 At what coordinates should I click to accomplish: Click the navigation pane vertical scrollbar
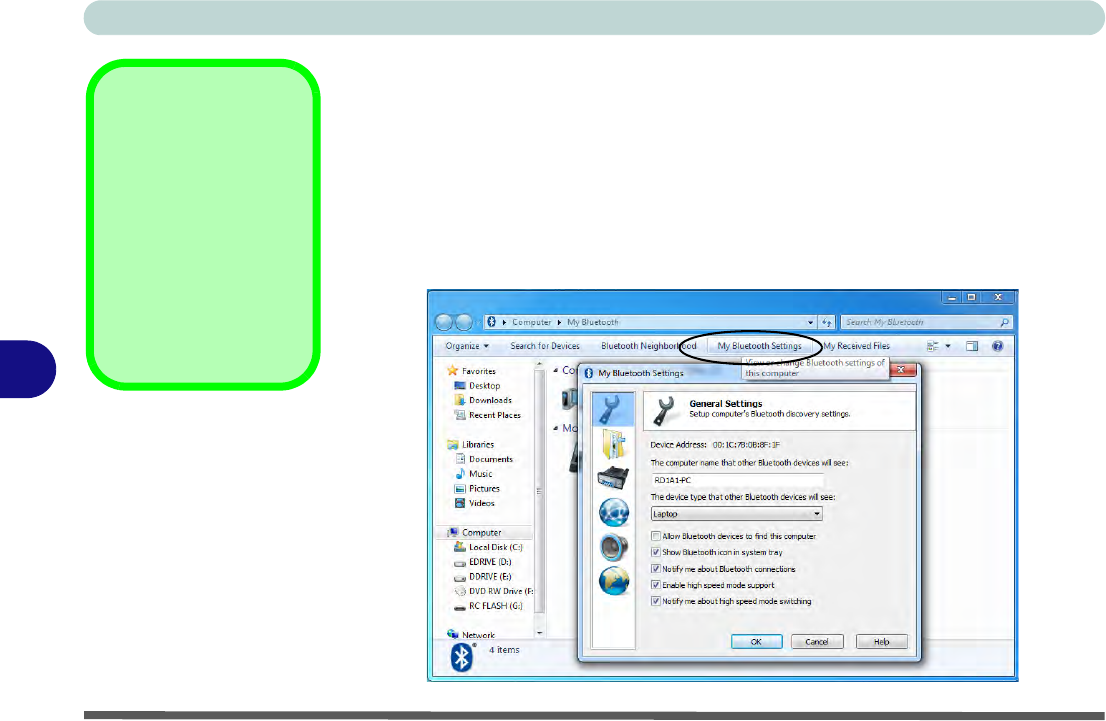pos(540,497)
